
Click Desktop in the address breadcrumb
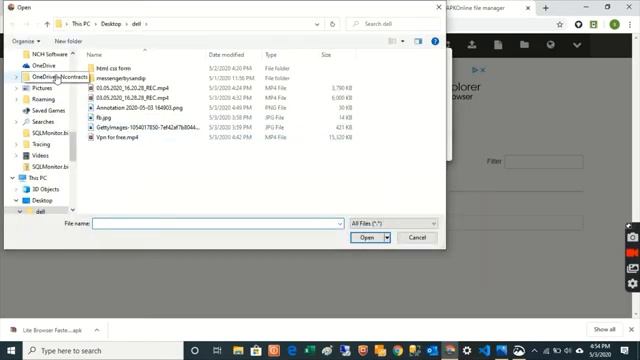pyautogui.click(x=111, y=24)
